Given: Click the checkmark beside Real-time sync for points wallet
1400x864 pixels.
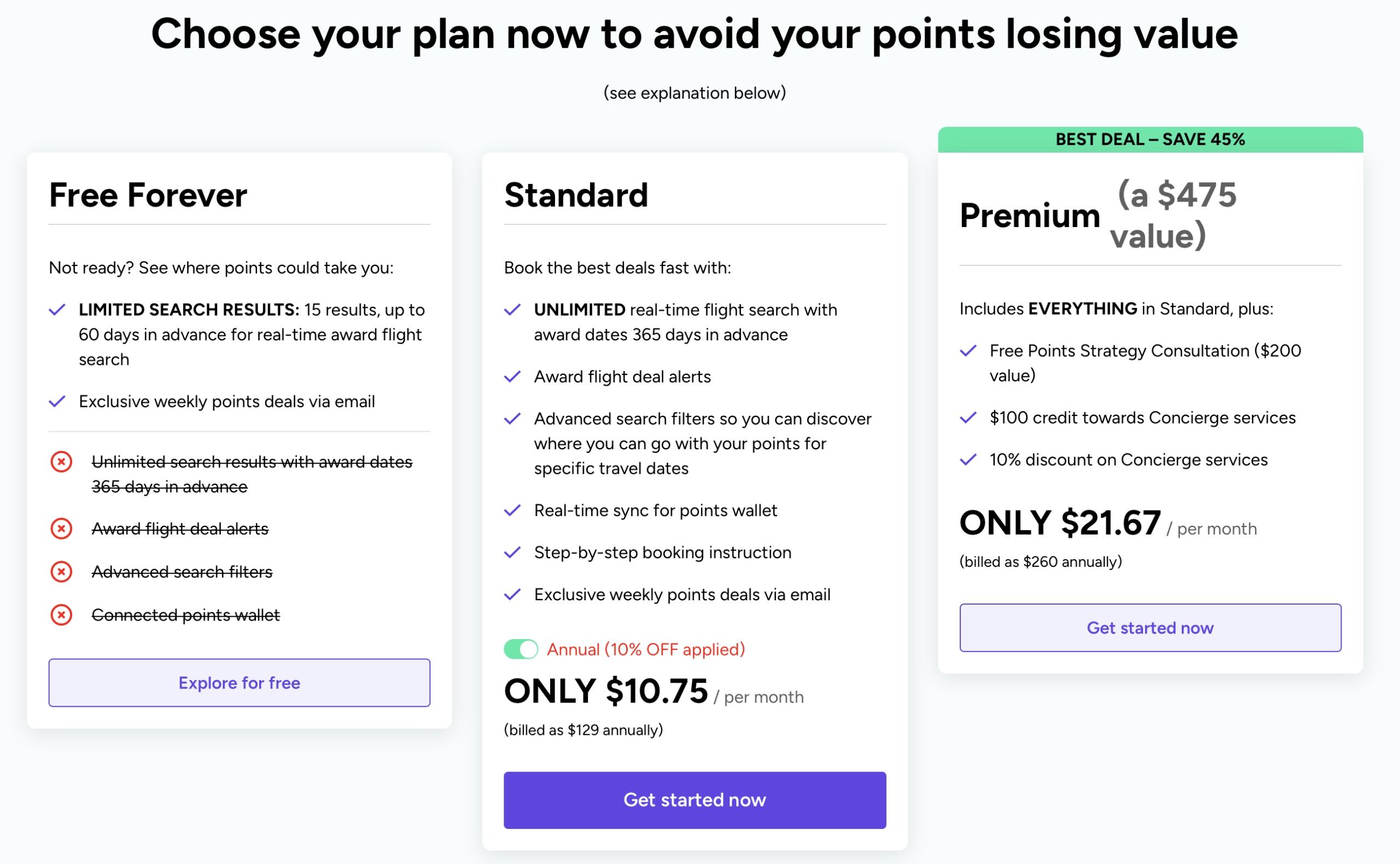Looking at the screenshot, I should click(x=514, y=510).
